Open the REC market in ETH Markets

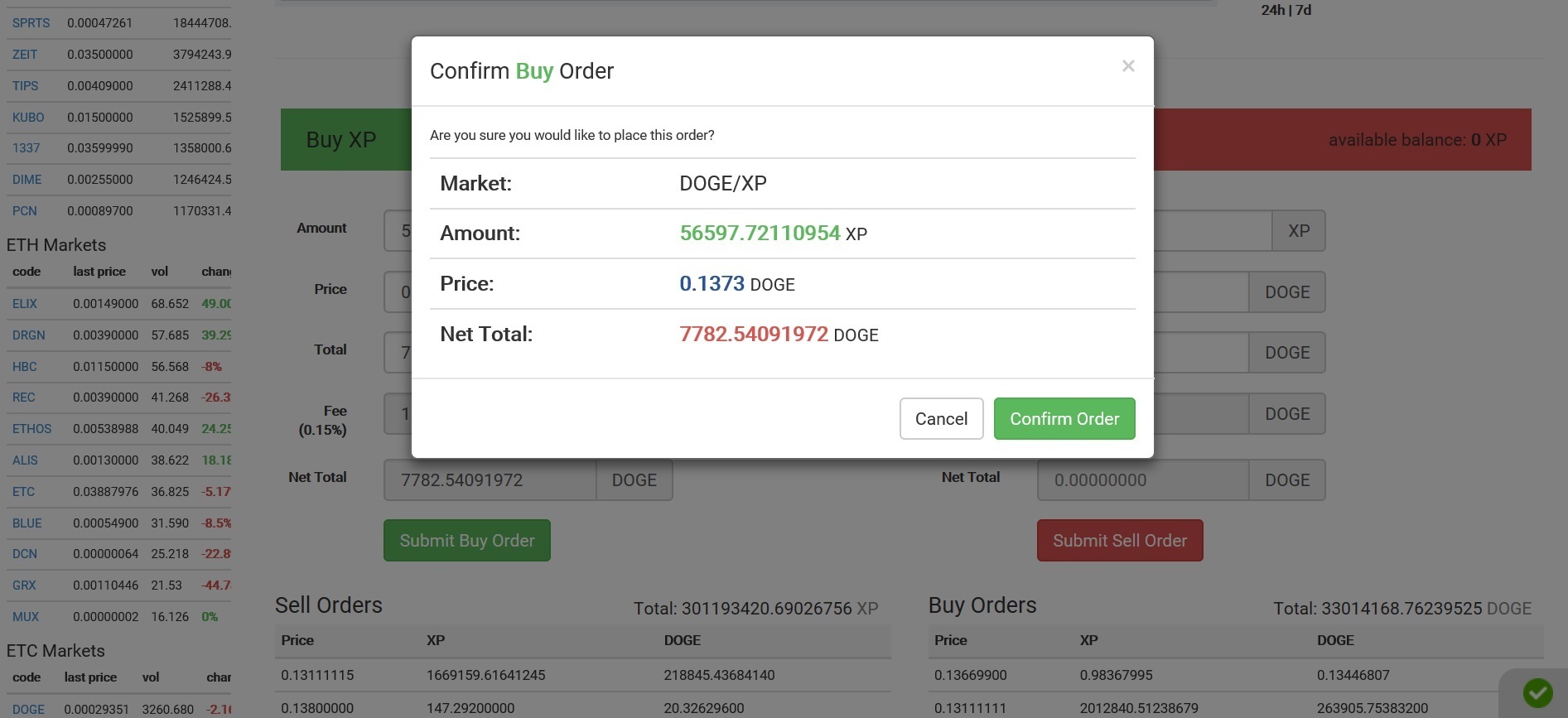[x=23, y=398]
